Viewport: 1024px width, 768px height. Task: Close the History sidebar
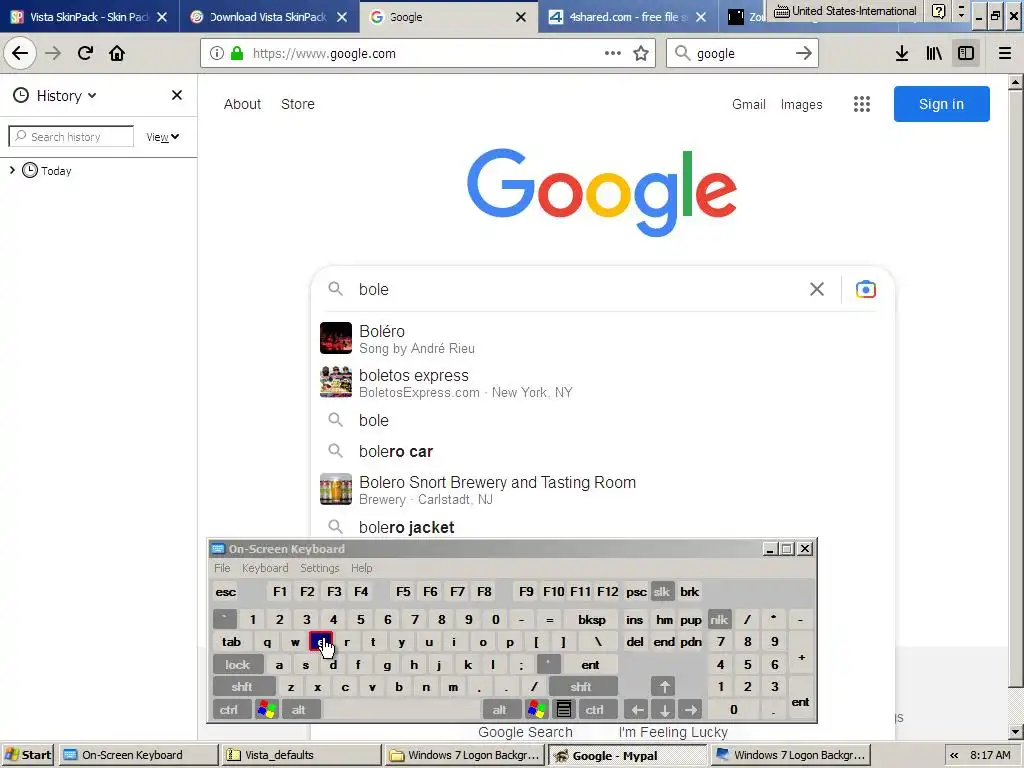[176, 95]
